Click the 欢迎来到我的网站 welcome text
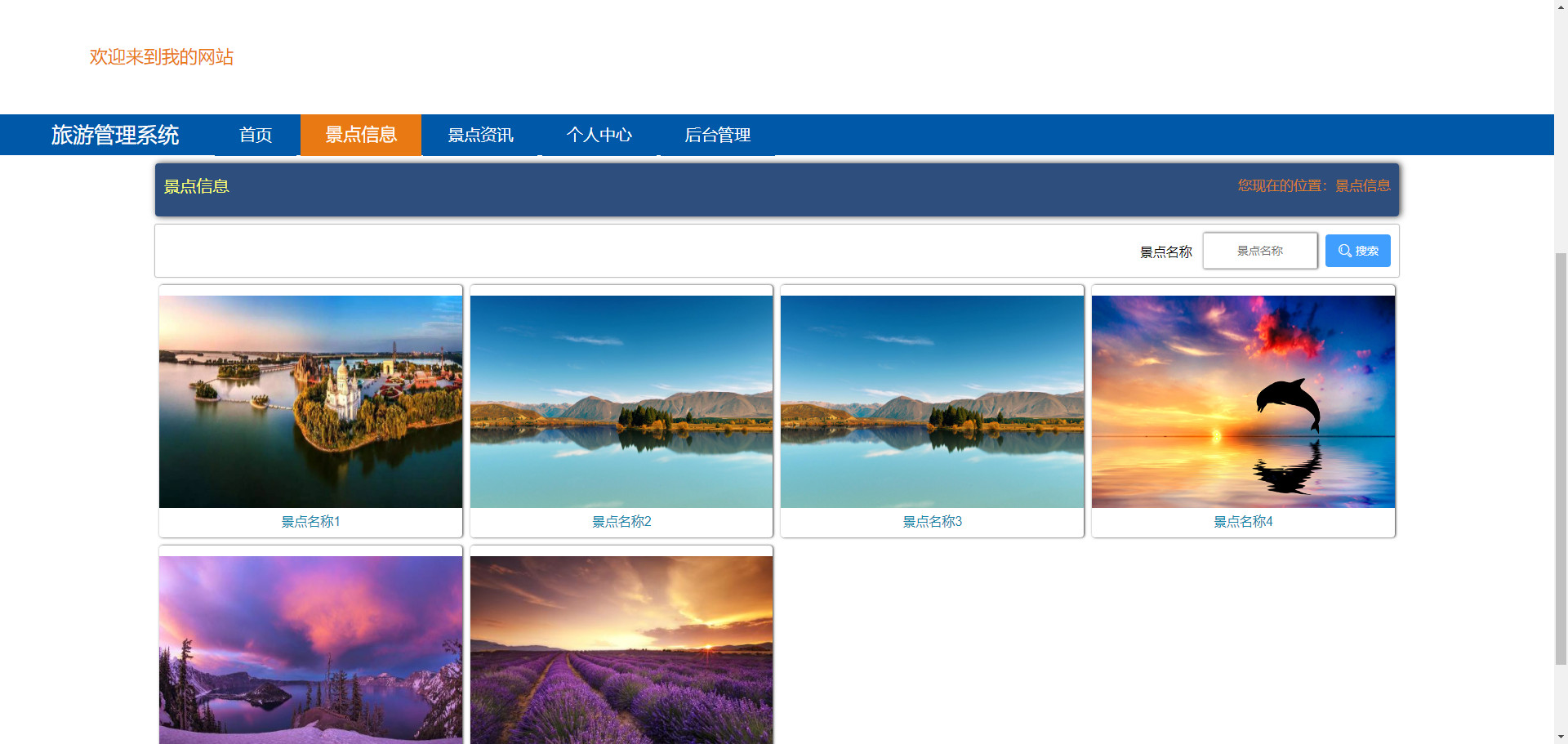 click(162, 56)
